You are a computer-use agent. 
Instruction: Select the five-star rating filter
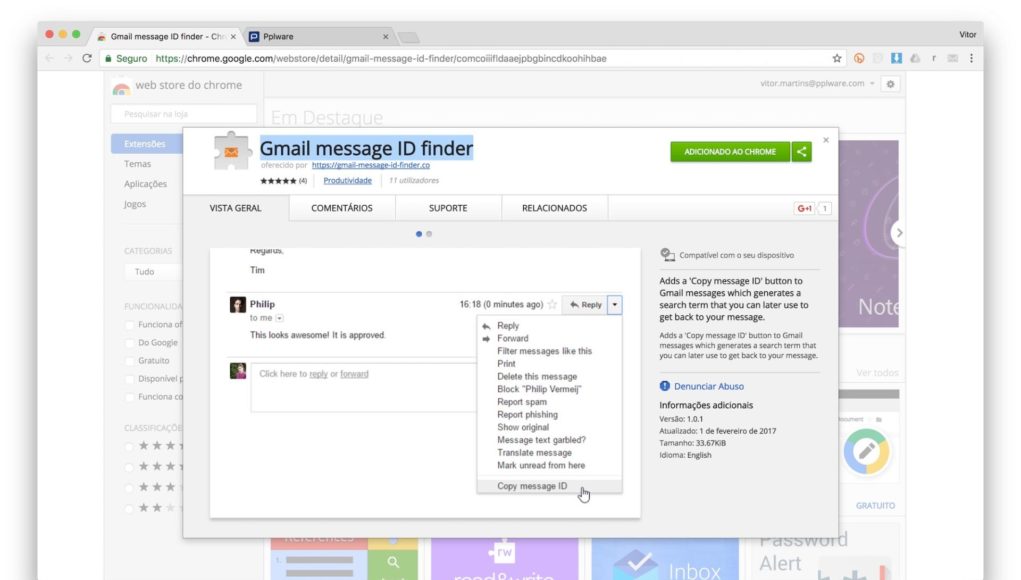128,446
